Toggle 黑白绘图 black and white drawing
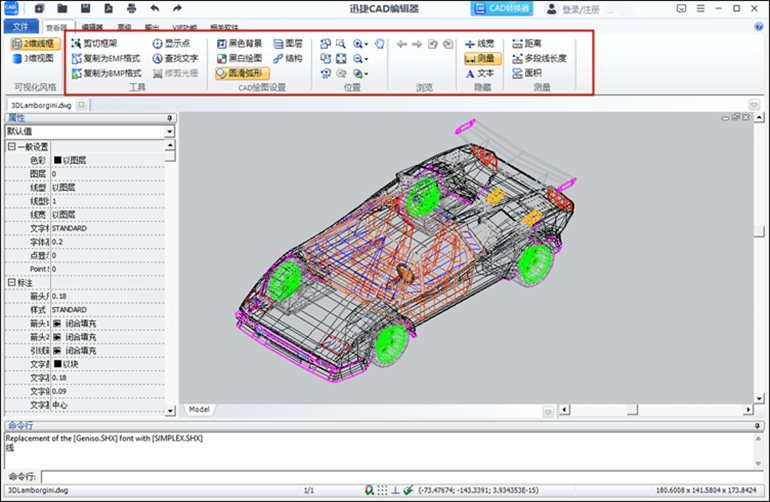770x502 pixels. (x=240, y=58)
